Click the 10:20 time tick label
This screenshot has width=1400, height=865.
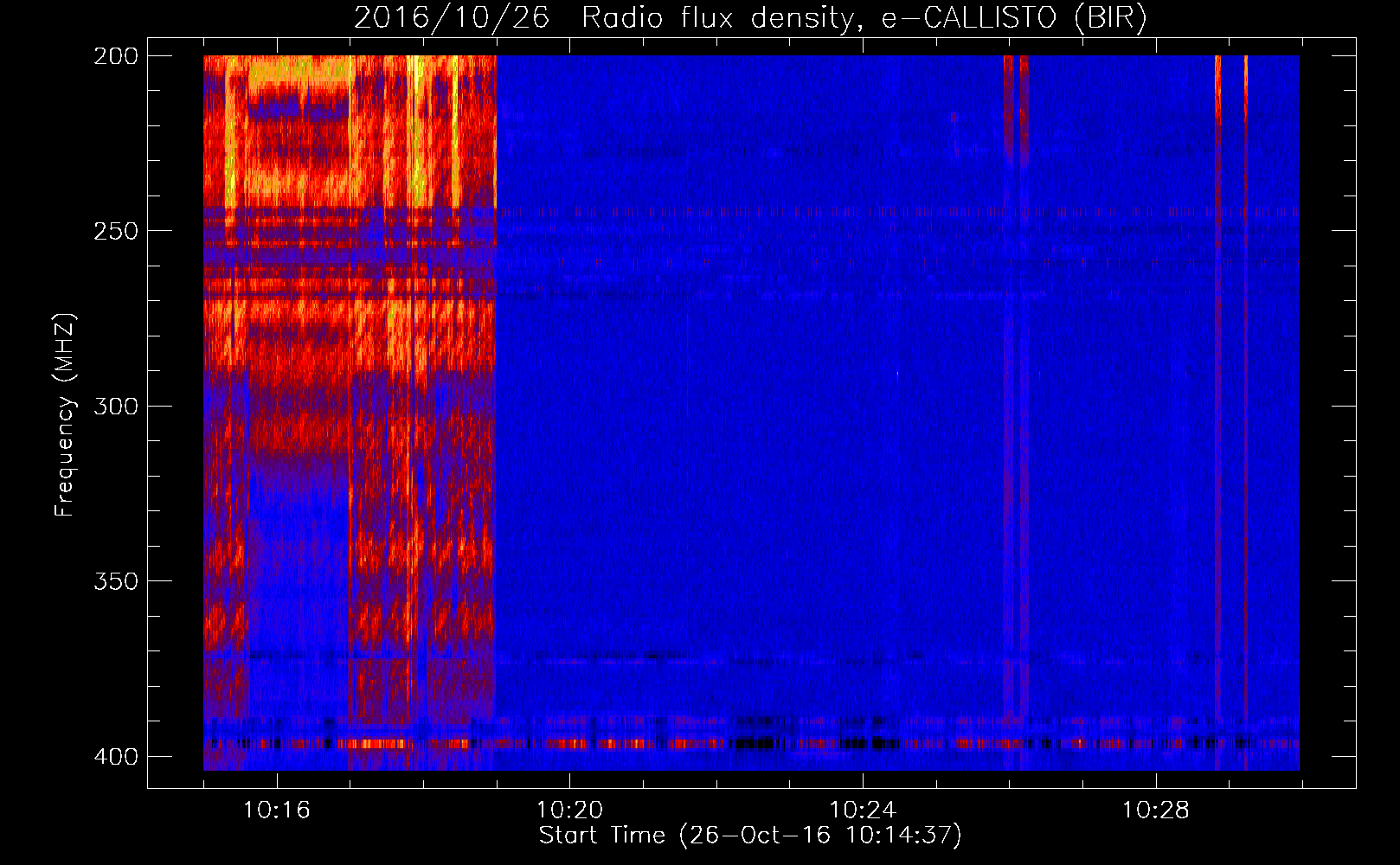pos(569,810)
